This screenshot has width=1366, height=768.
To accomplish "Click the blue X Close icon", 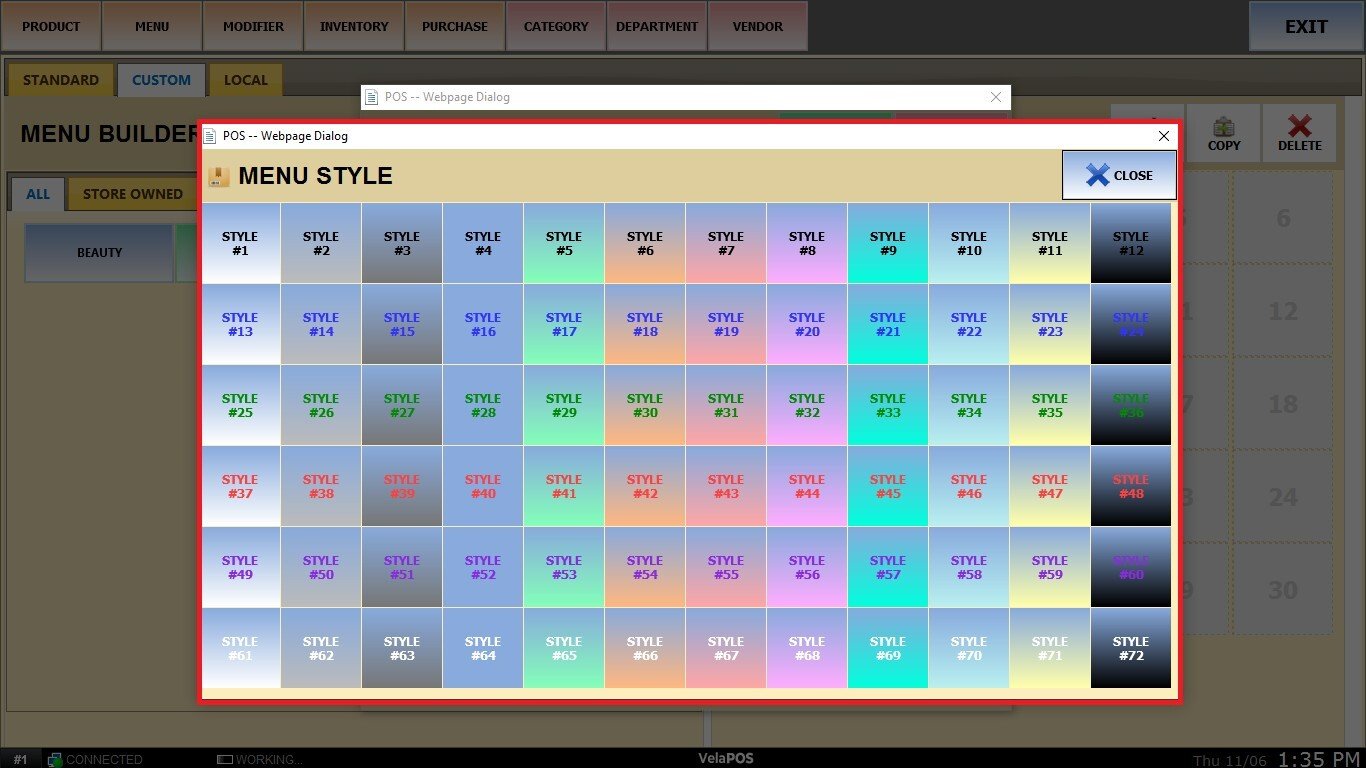I will tap(1097, 175).
